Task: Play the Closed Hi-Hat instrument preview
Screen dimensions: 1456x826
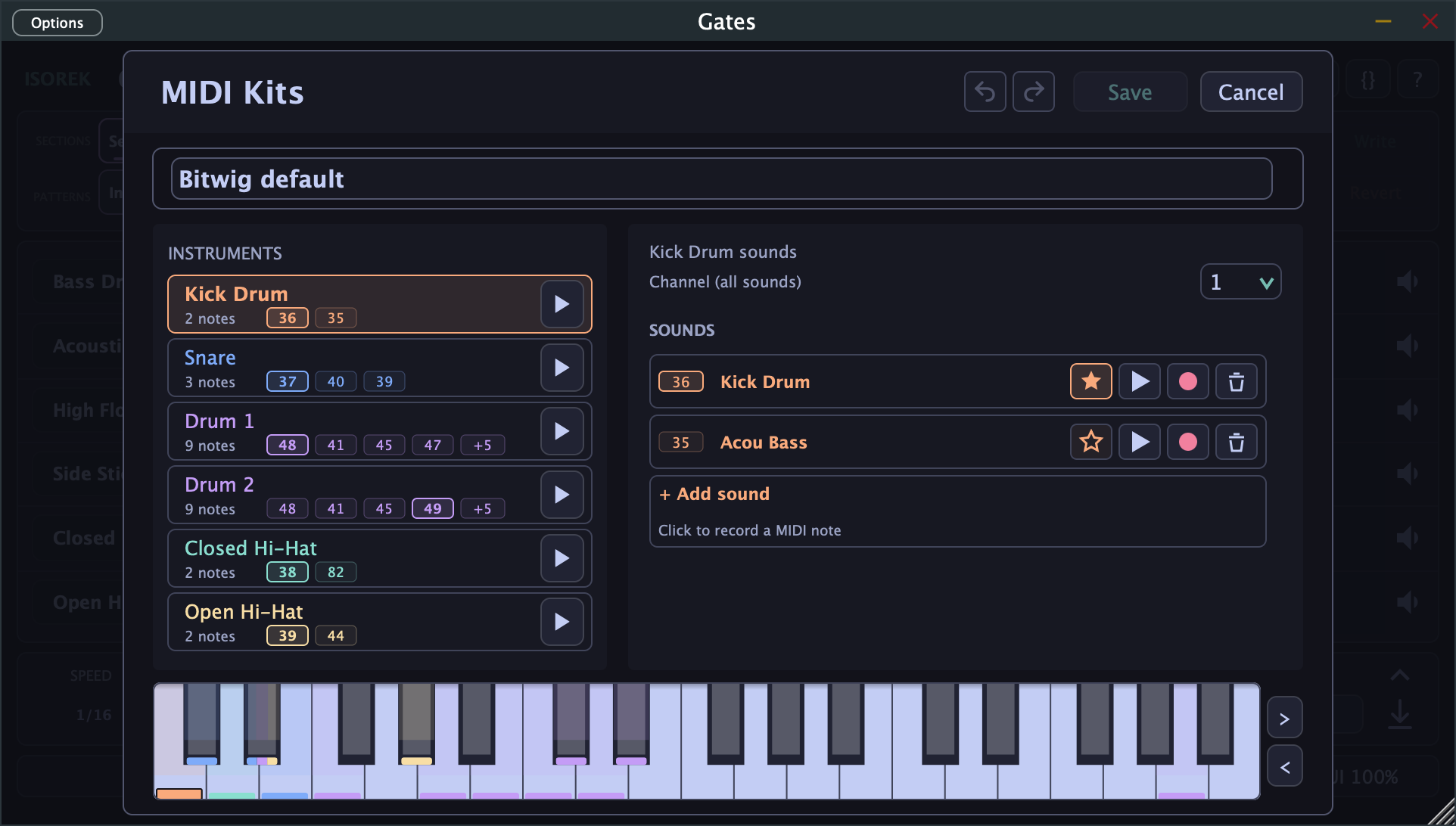Action: tap(562, 558)
